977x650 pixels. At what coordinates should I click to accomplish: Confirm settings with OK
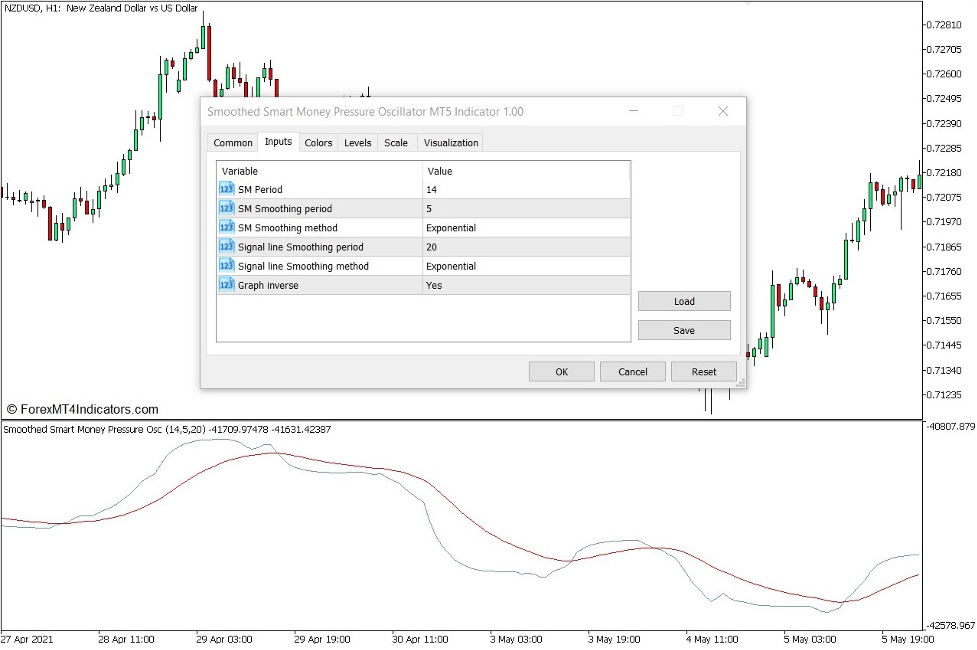pyautogui.click(x=561, y=370)
